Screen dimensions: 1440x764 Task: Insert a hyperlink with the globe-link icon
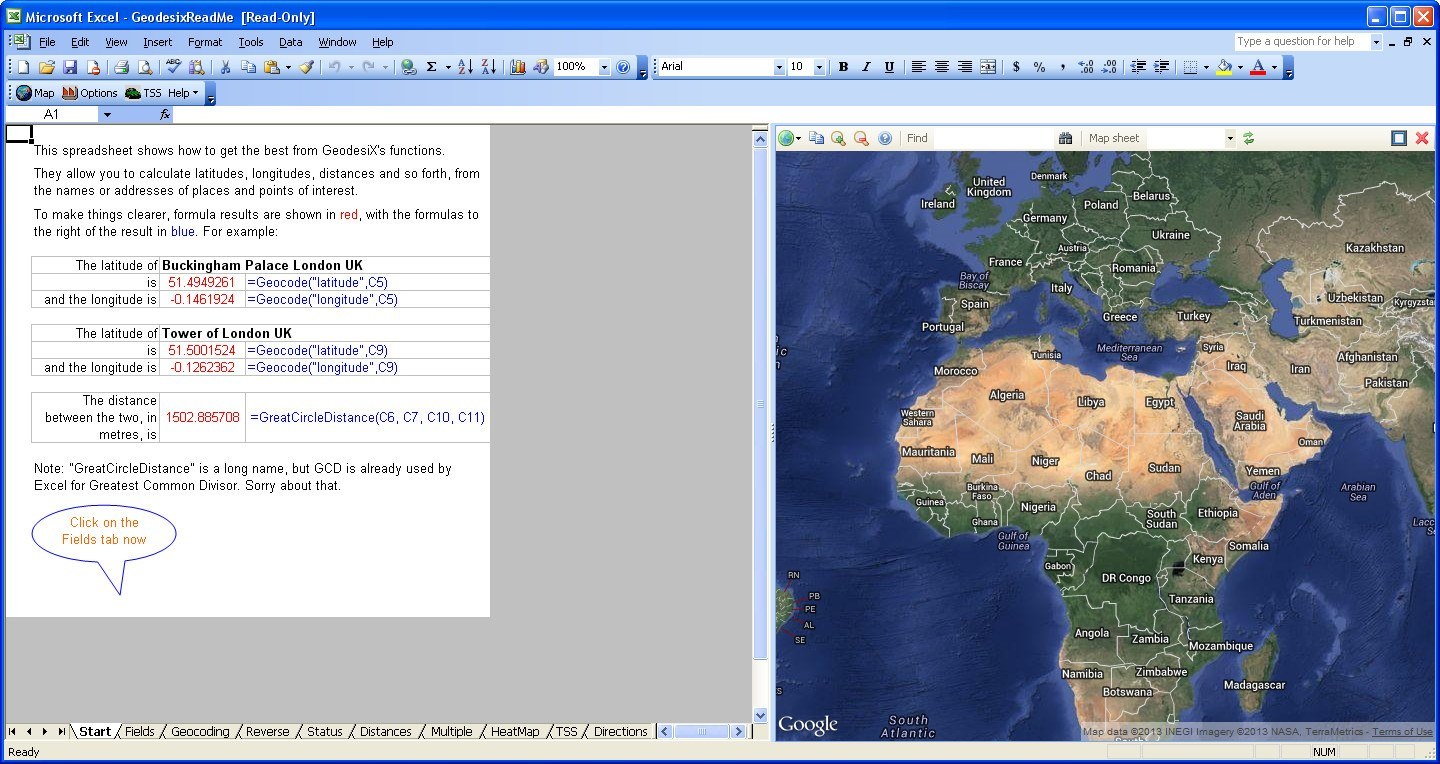pyautogui.click(x=408, y=67)
